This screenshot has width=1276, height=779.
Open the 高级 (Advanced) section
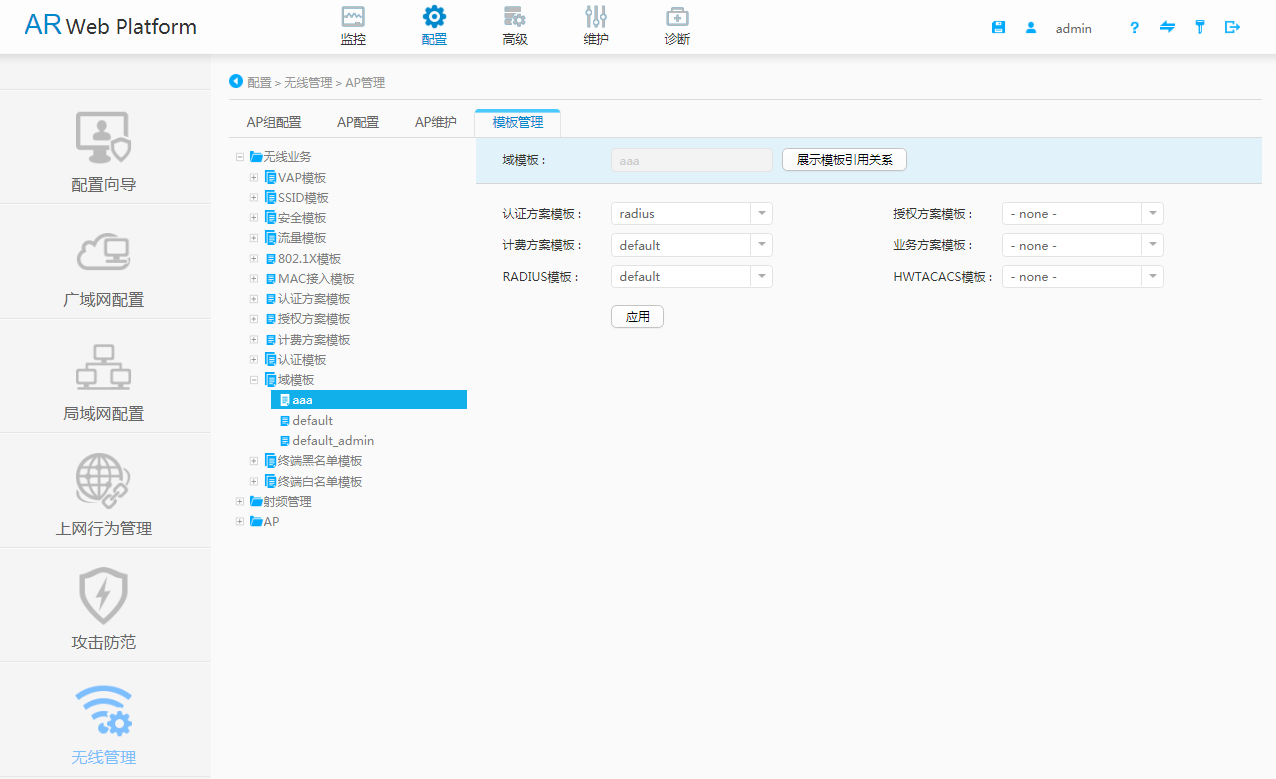[x=515, y=25]
